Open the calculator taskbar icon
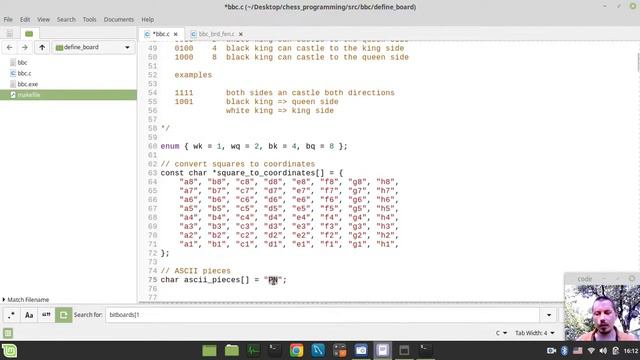Viewport: 640px width, 360px height. pyautogui.click(x=340, y=350)
